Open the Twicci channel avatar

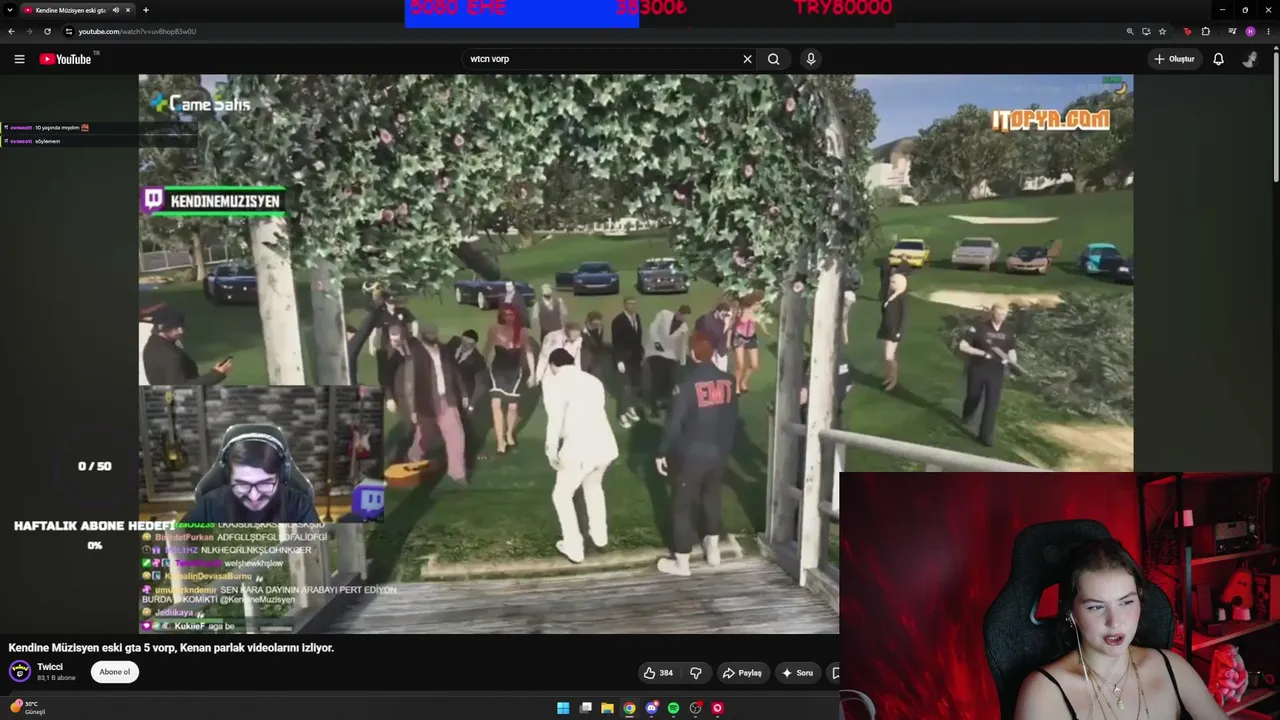(x=19, y=672)
